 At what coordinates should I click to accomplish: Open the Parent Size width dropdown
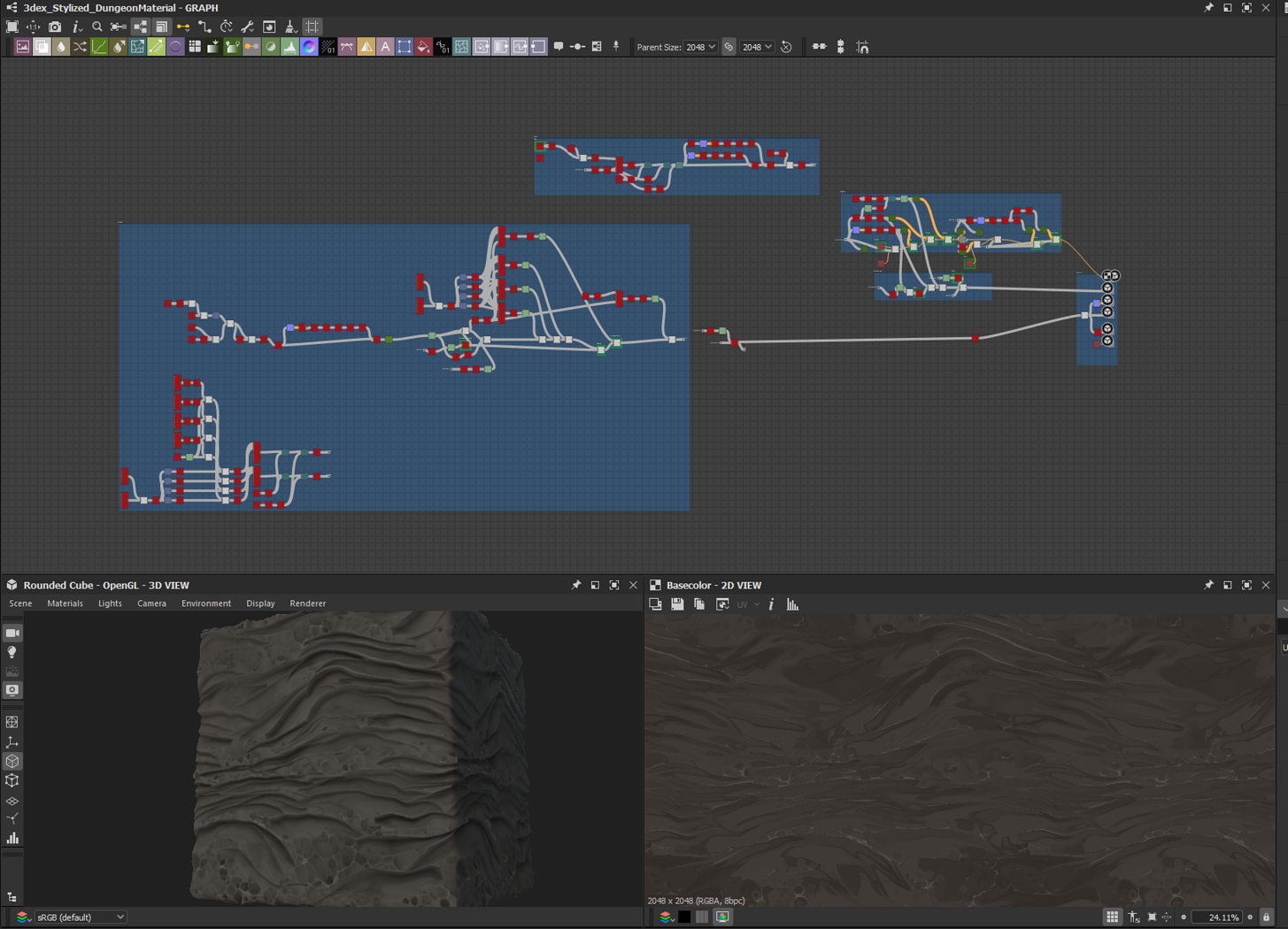[700, 47]
